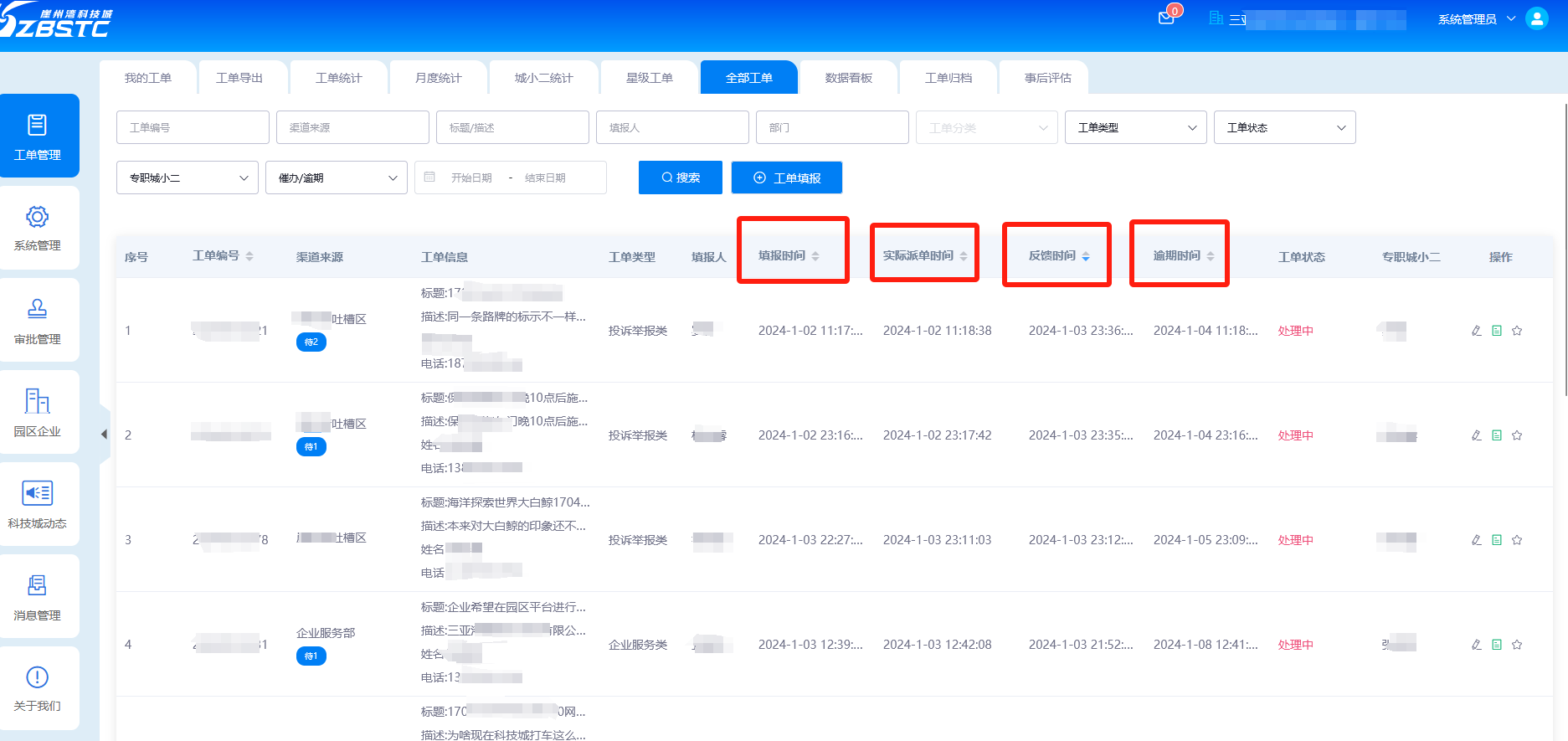
Task: Open the 工单类型 dropdown
Action: tap(1136, 127)
